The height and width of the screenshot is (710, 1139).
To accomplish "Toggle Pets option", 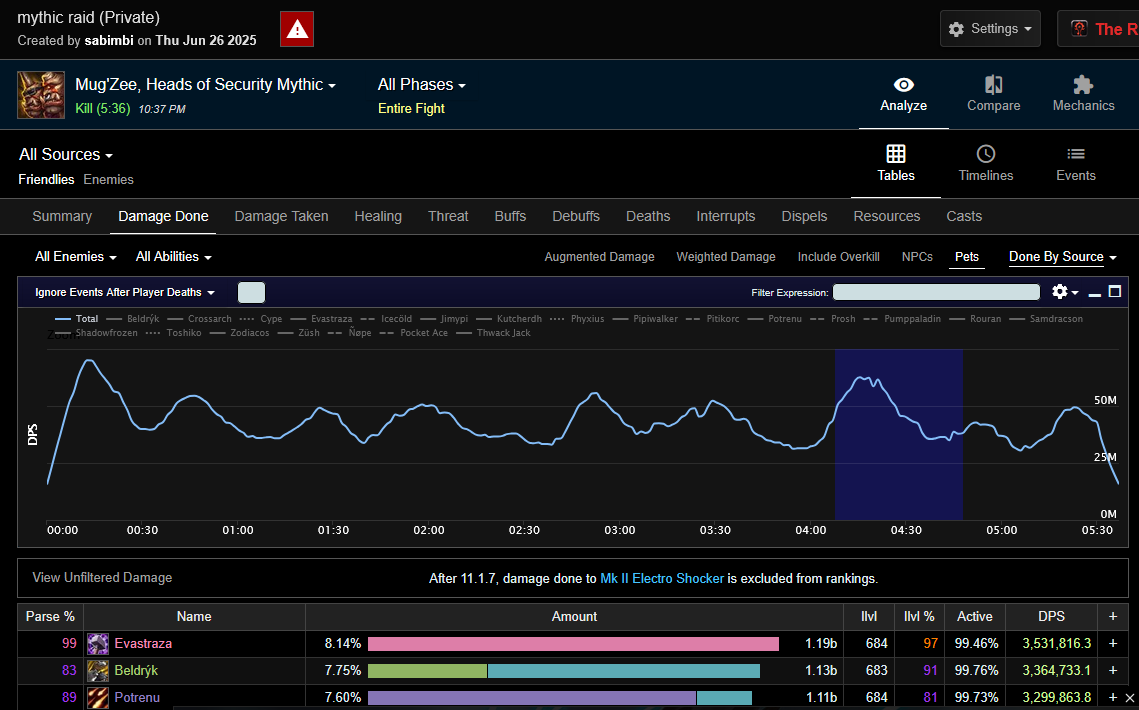I will pyautogui.click(x=967, y=257).
